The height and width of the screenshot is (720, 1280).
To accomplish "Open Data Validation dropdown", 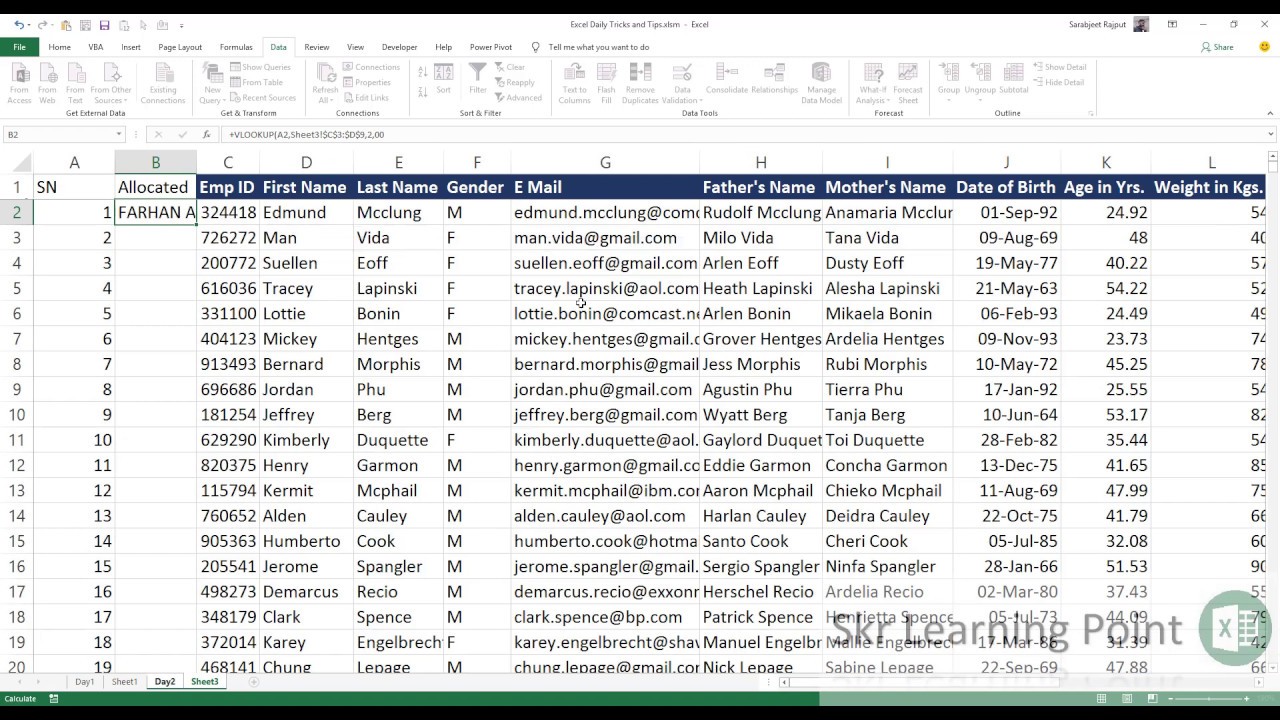I will pos(681,83).
